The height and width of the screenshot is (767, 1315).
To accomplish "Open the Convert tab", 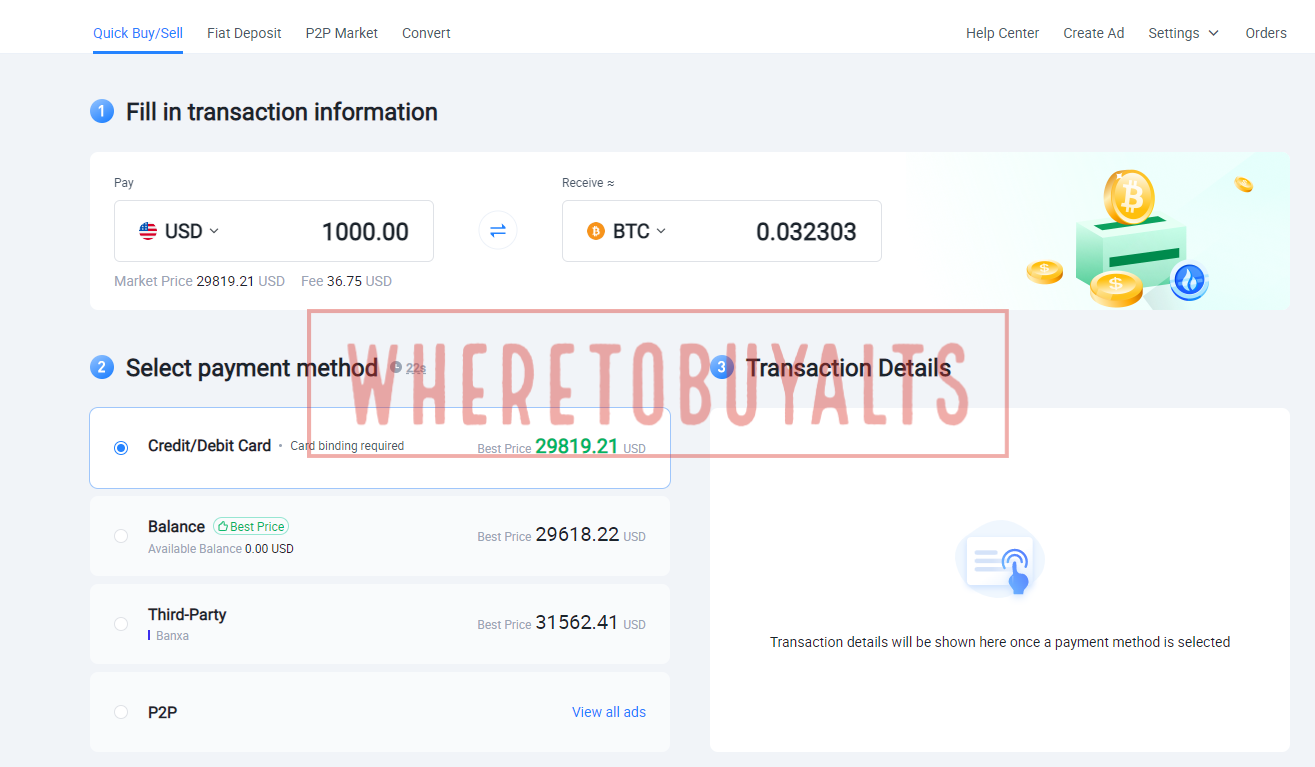I will tap(426, 33).
